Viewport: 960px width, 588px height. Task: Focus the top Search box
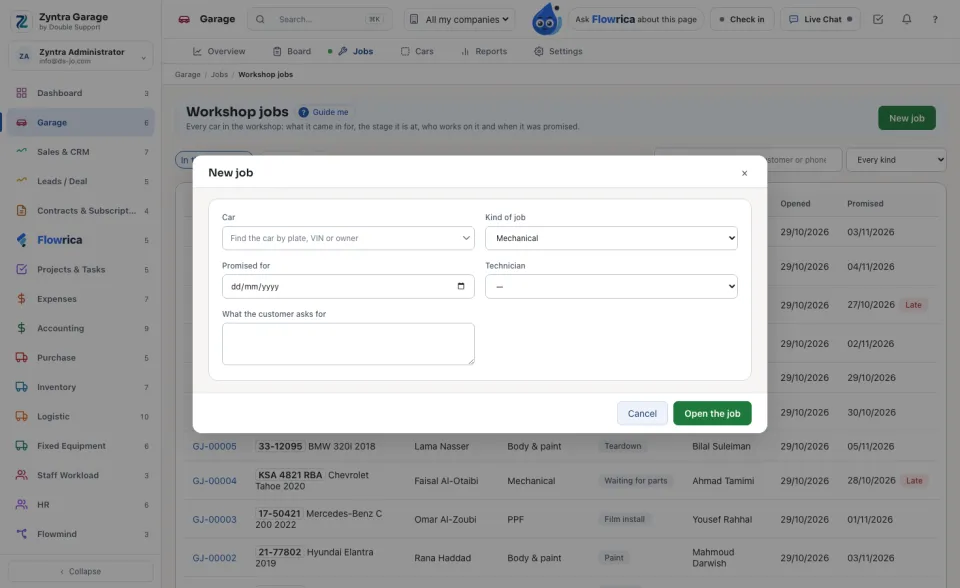(319, 19)
